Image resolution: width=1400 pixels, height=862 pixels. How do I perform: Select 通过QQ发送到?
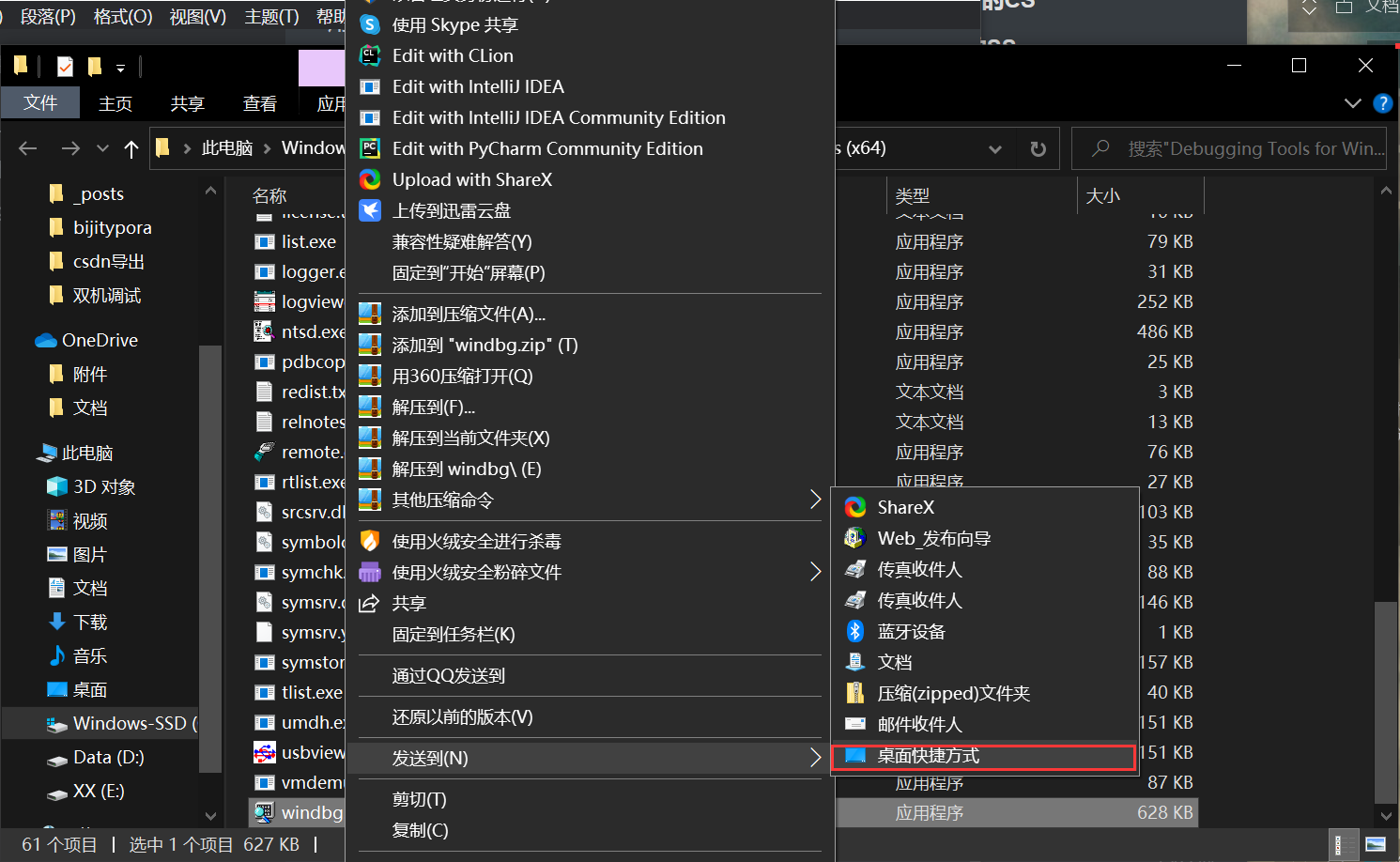click(590, 675)
